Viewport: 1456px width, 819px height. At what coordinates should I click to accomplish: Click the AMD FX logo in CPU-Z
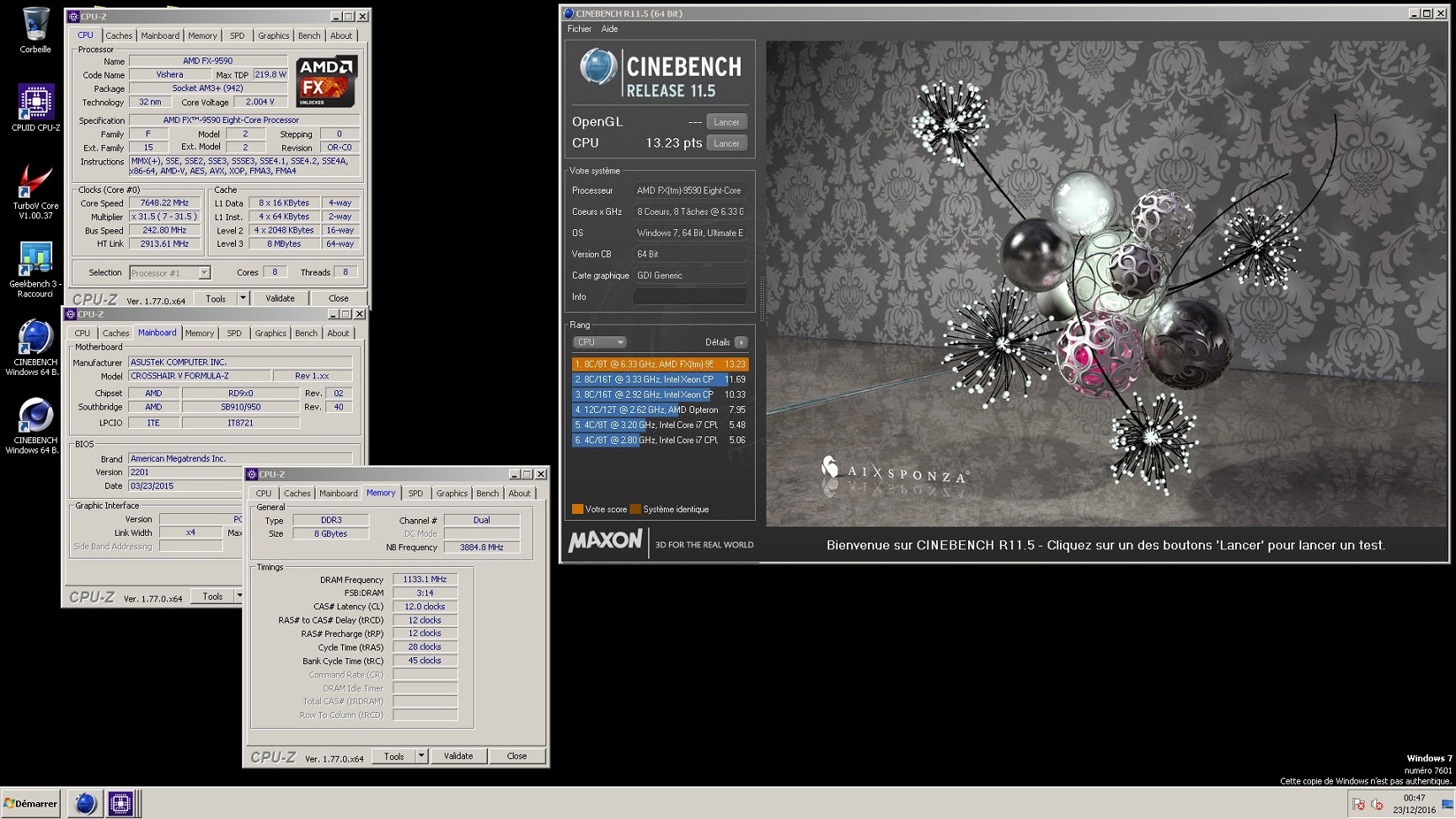pyautogui.click(x=325, y=81)
